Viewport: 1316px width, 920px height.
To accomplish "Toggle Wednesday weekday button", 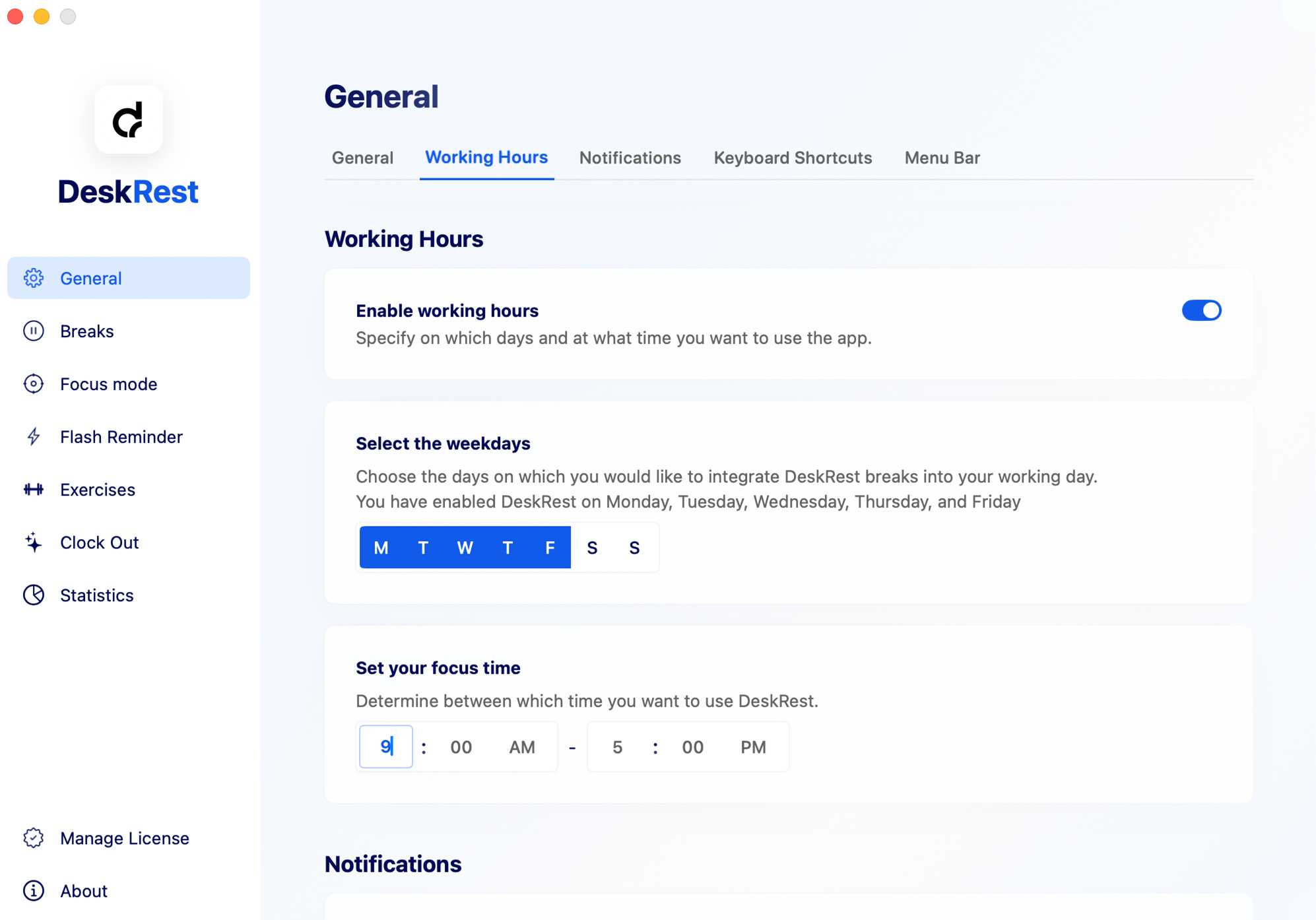I will coord(465,547).
